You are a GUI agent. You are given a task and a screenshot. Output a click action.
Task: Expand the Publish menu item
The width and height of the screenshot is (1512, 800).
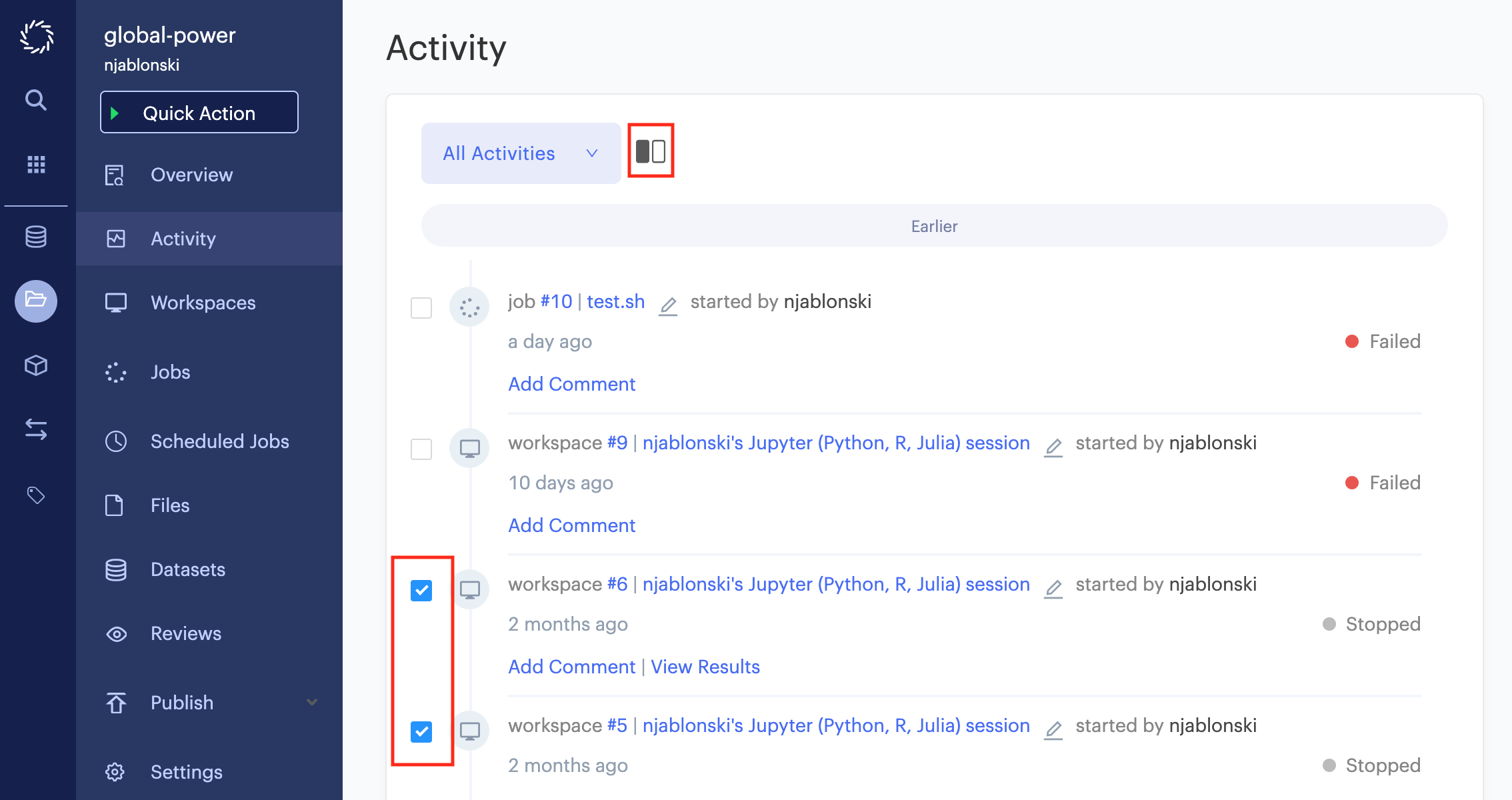[x=319, y=703]
